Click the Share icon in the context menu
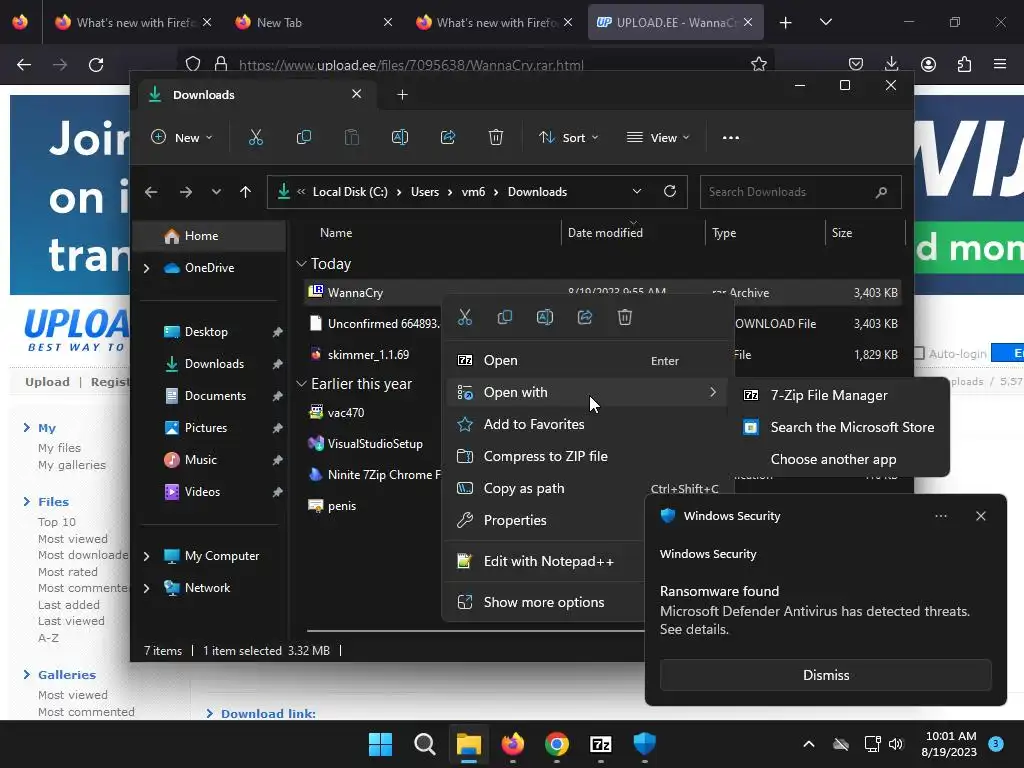The image size is (1024, 768). click(585, 317)
